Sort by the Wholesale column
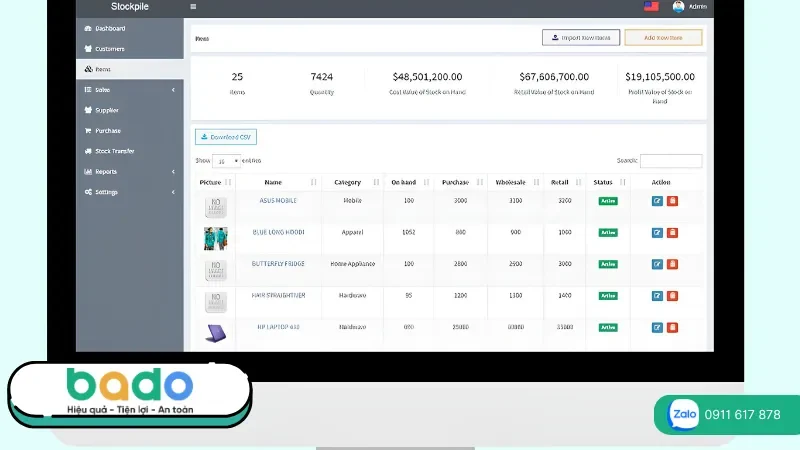Image resolution: width=800 pixels, height=450 pixels. 516,182
